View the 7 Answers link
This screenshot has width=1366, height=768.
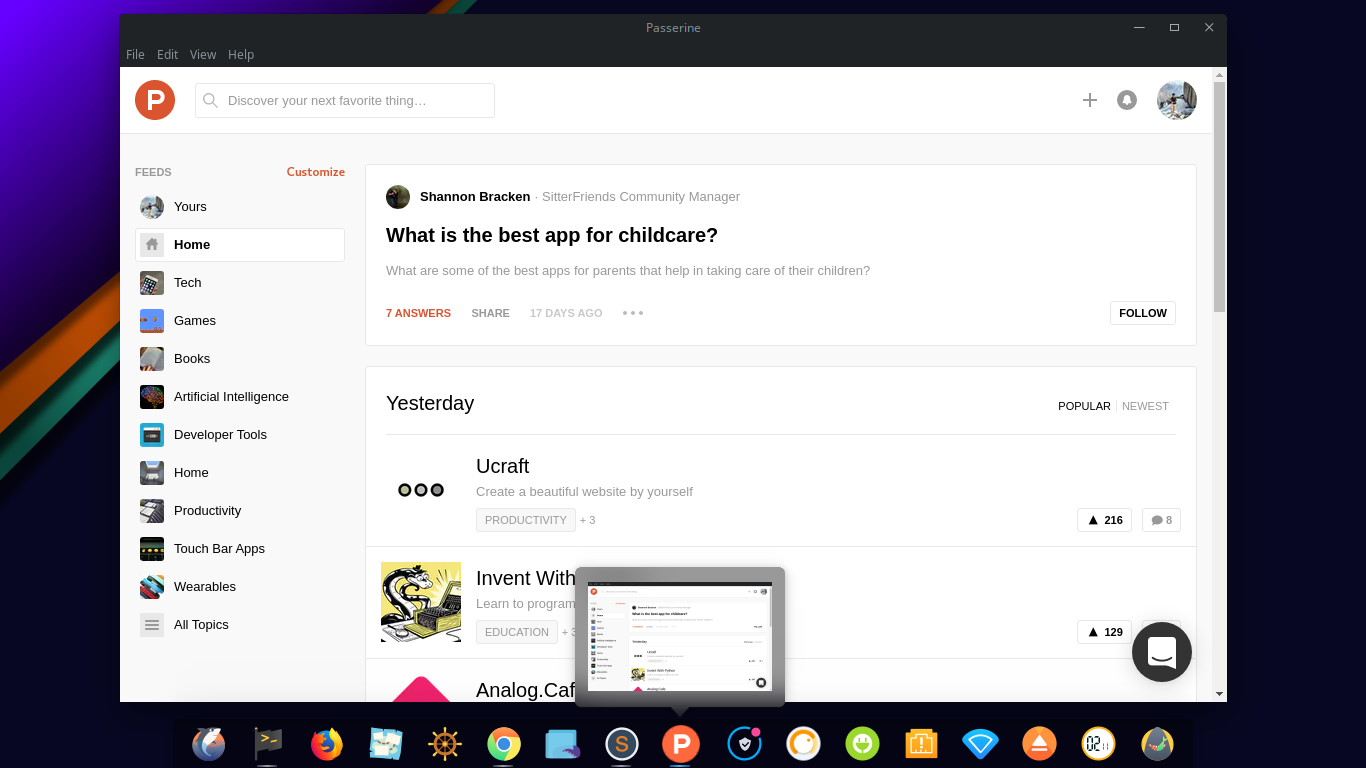(x=418, y=313)
